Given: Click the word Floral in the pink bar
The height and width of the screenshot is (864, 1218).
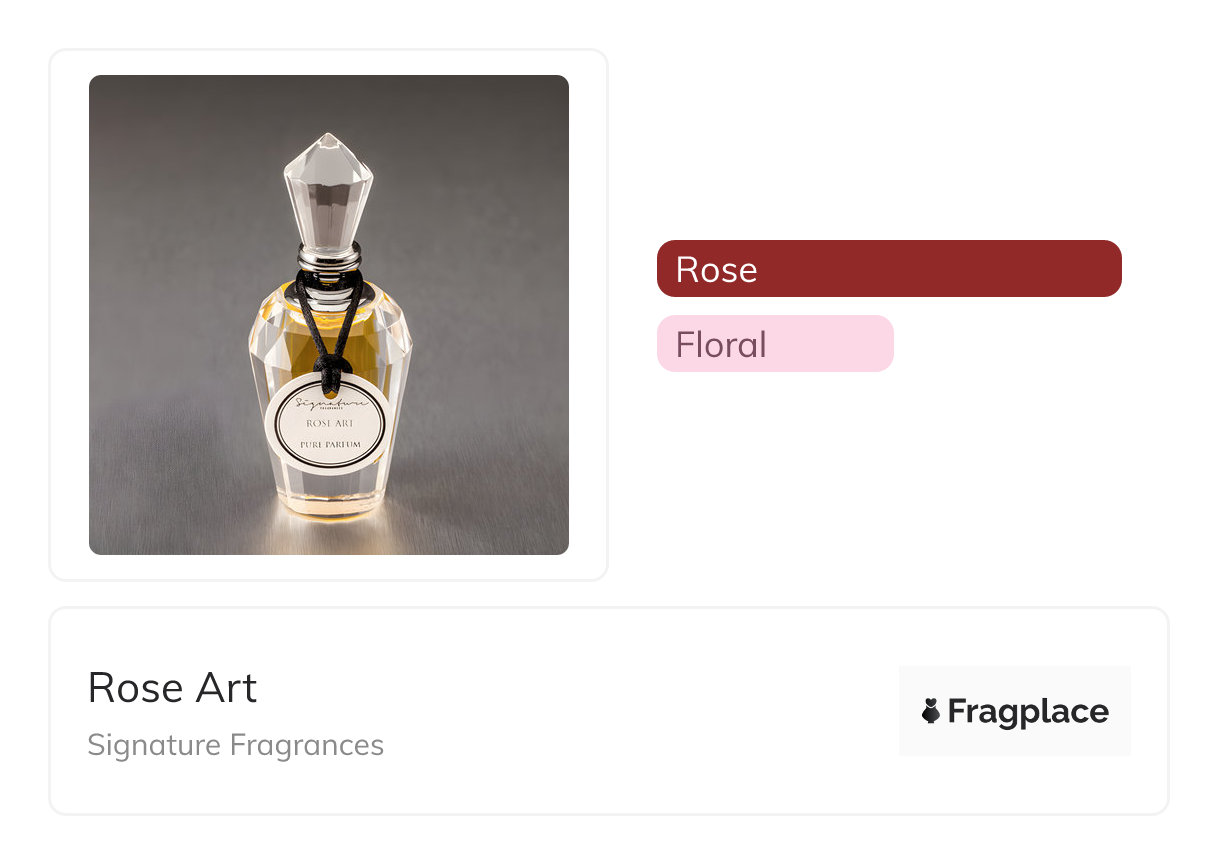Looking at the screenshot, I should [x=721, y=345].
